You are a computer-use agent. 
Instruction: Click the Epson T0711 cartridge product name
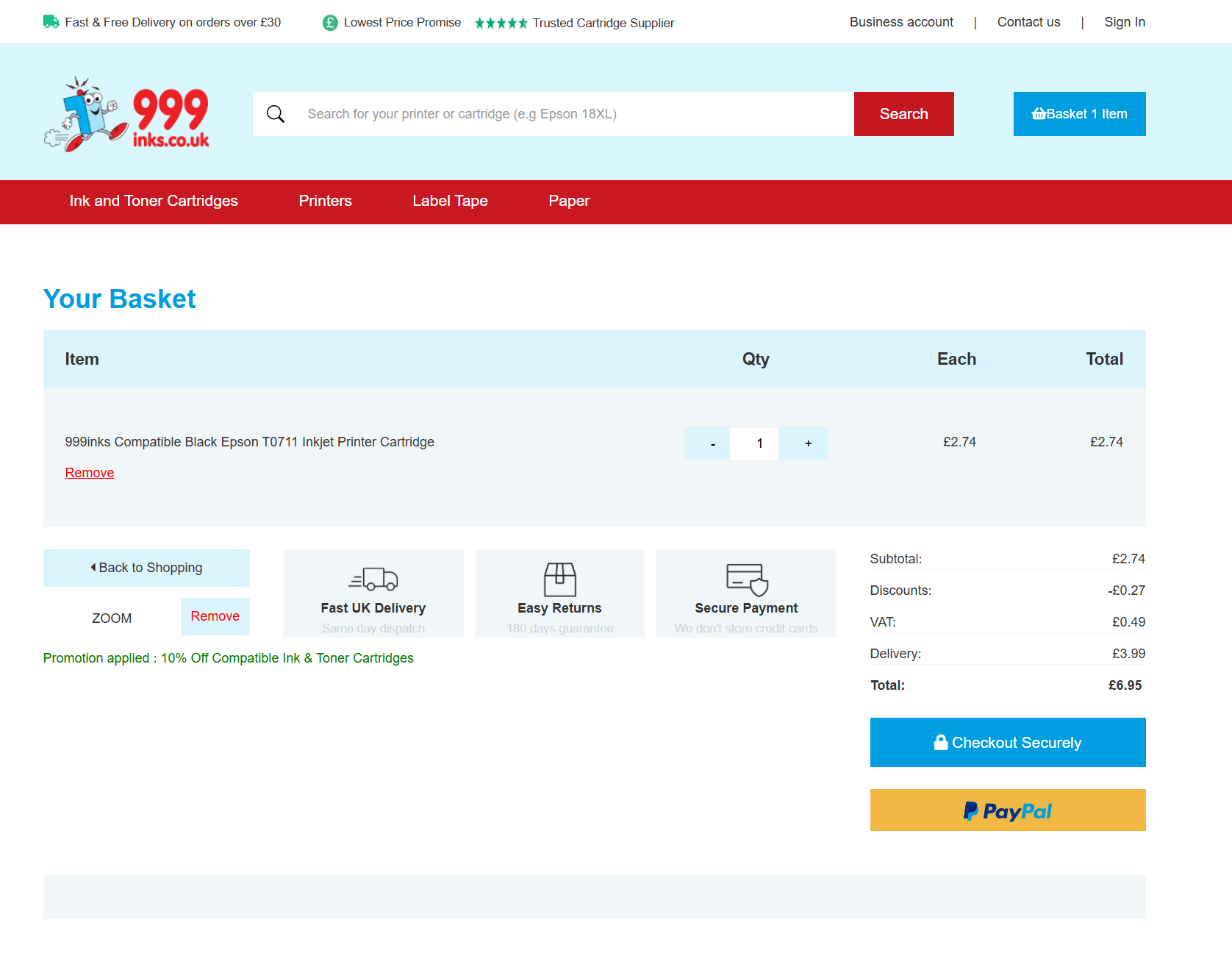tap(250, 442)
